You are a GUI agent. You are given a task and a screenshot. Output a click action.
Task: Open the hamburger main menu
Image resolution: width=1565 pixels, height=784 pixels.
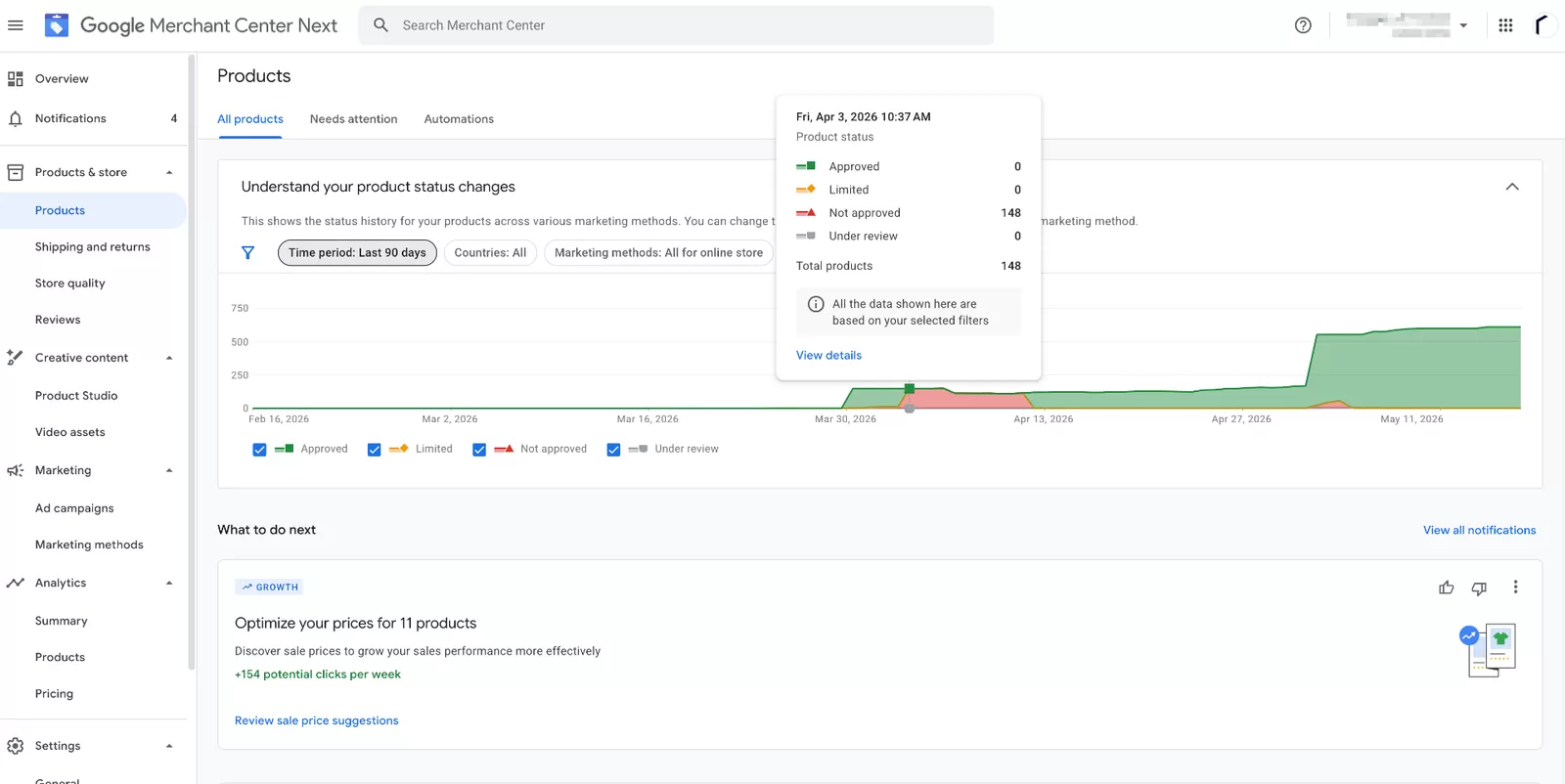pyautogui.click(x=16, y=25)
